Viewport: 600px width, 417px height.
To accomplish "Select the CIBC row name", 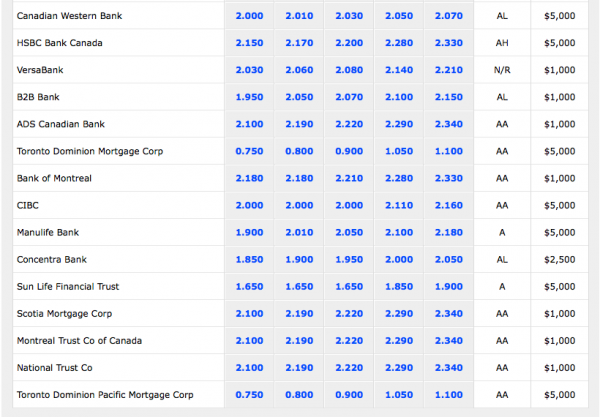I will [30, 205].
